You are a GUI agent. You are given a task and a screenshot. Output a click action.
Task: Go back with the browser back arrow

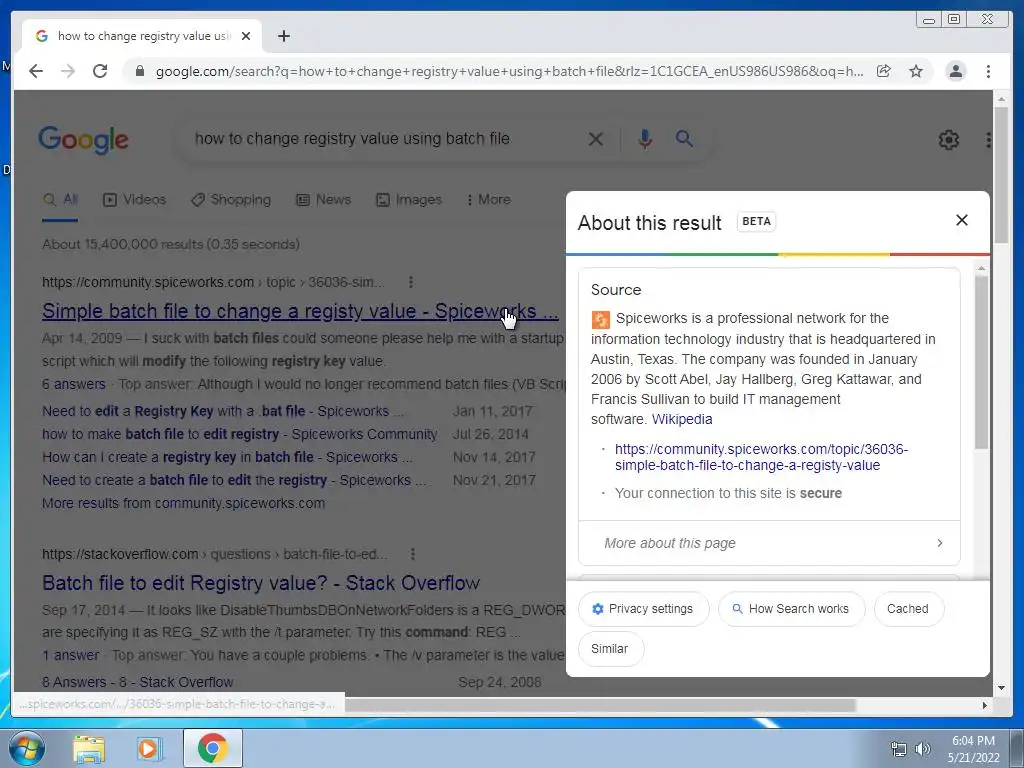tap(36, 71)
